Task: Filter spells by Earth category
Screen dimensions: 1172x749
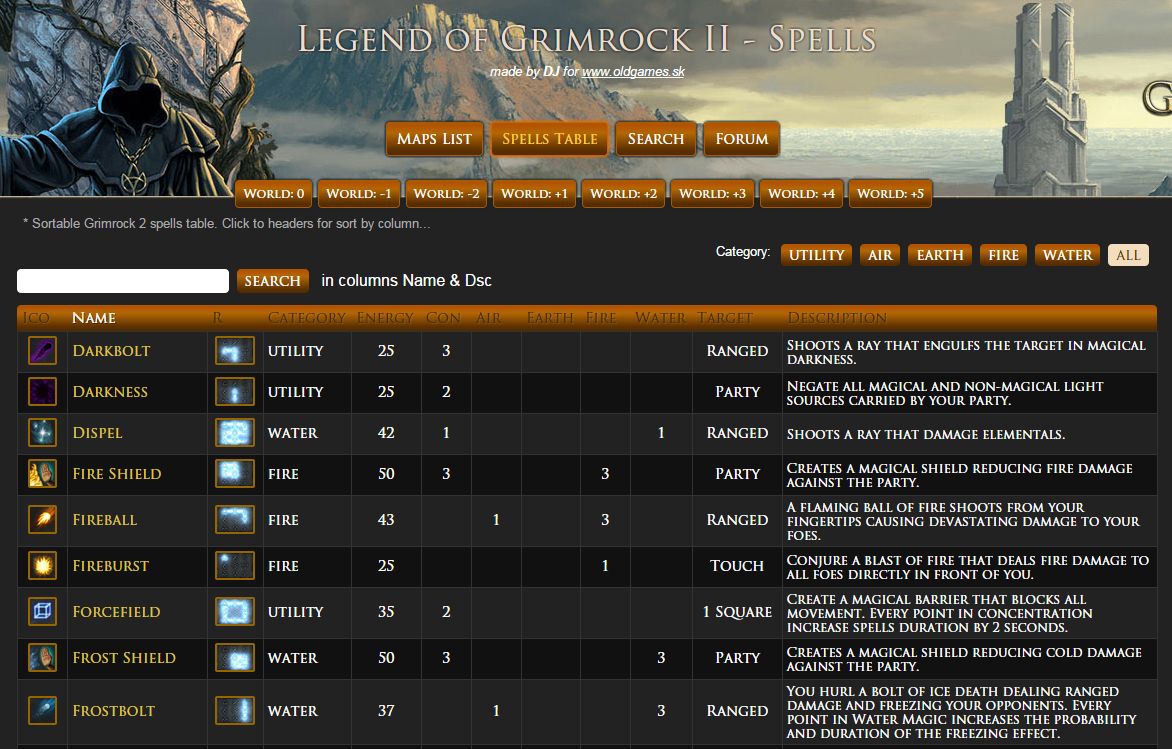Action: 940,255
